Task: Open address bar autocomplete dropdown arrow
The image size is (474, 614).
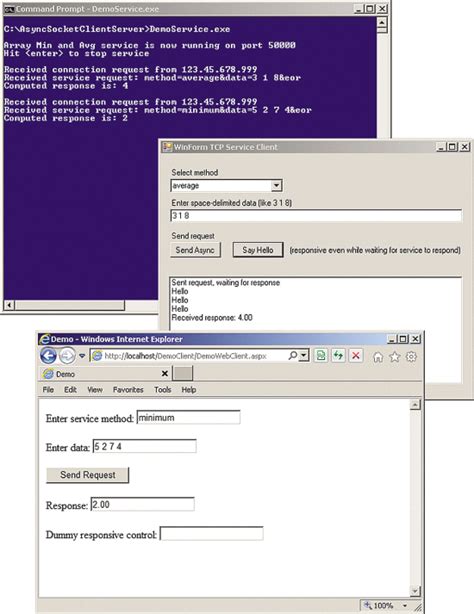Action: 303,356
